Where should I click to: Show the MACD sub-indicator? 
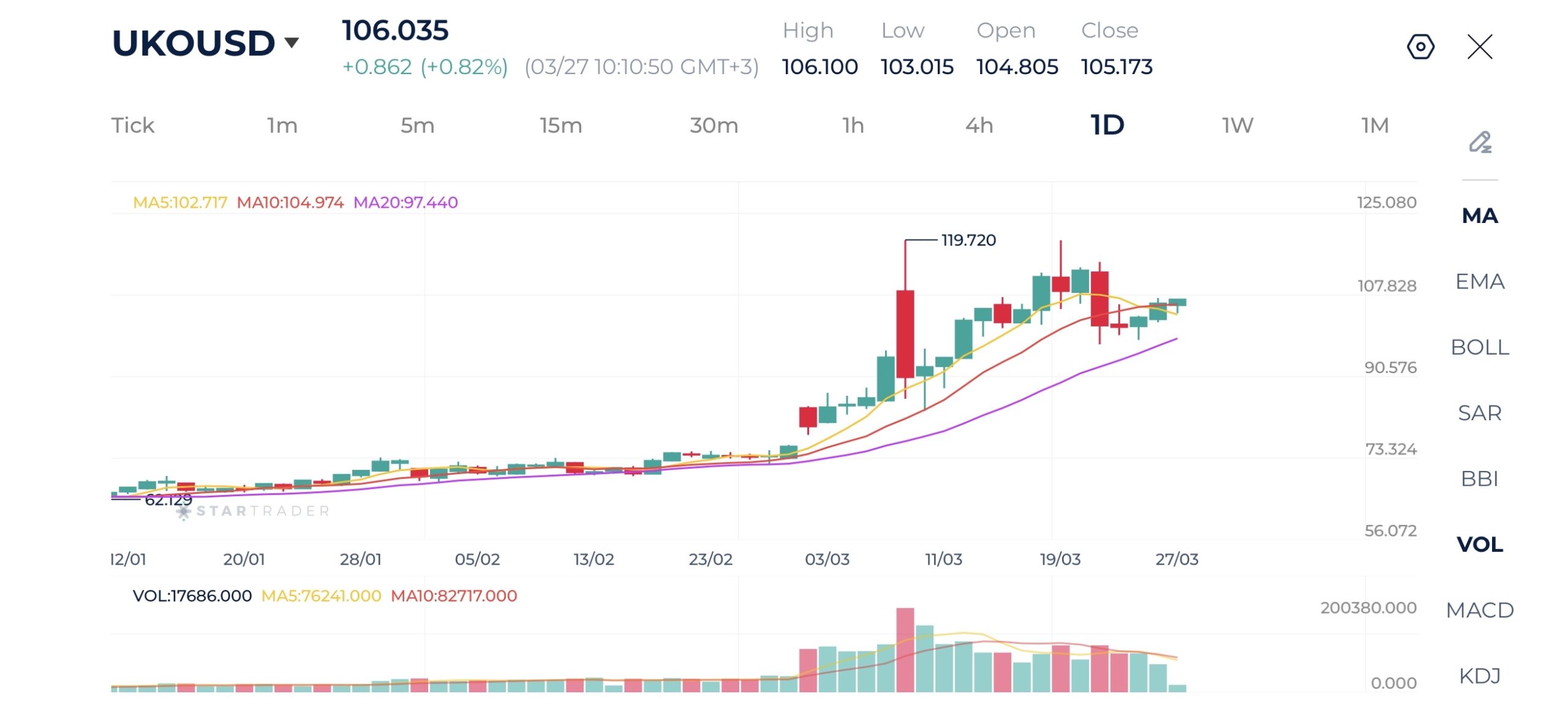1480,610
